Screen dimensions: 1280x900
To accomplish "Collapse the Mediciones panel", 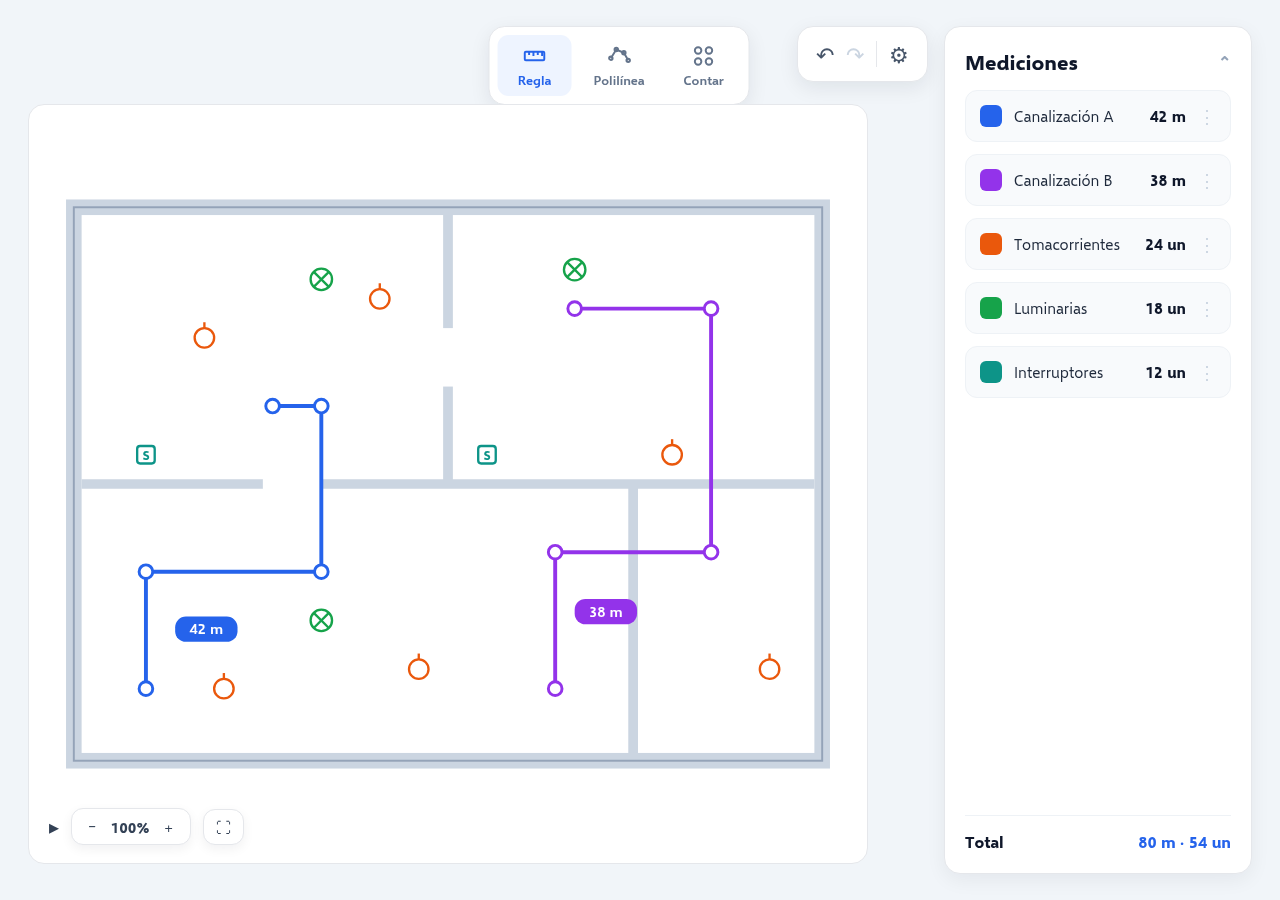I will [1224, 62].
